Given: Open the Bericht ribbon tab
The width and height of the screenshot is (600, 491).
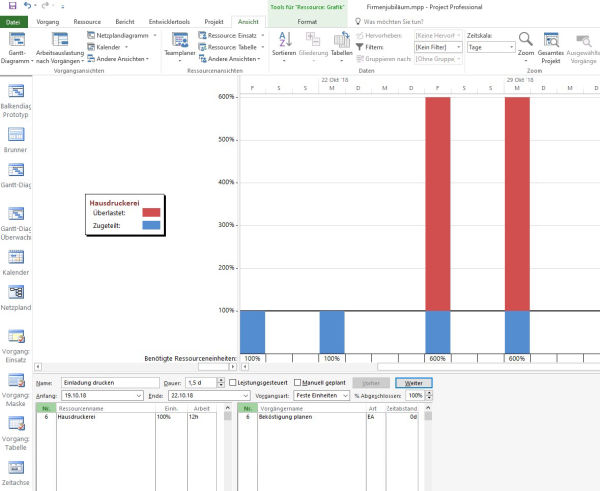Looking at the screenshot, I should 125,20.
